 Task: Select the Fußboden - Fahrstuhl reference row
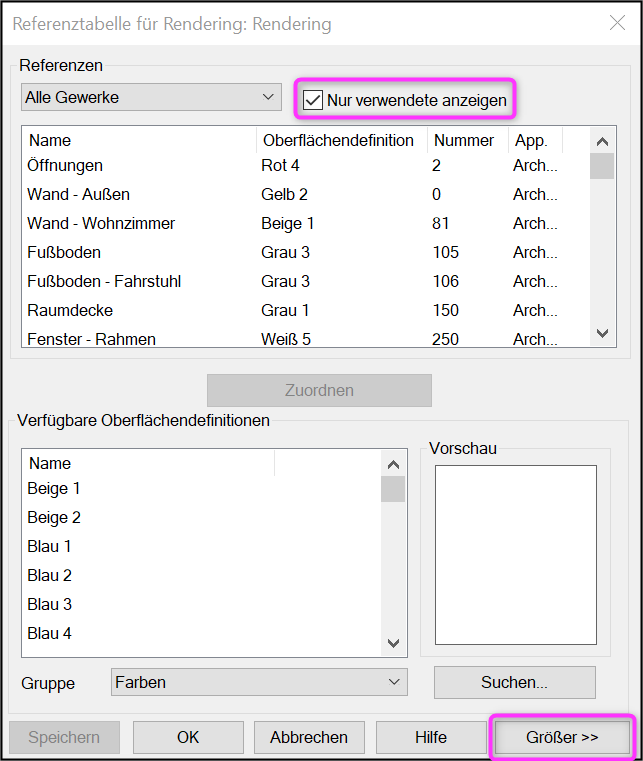pyautogui.click(x=306, y=281)
